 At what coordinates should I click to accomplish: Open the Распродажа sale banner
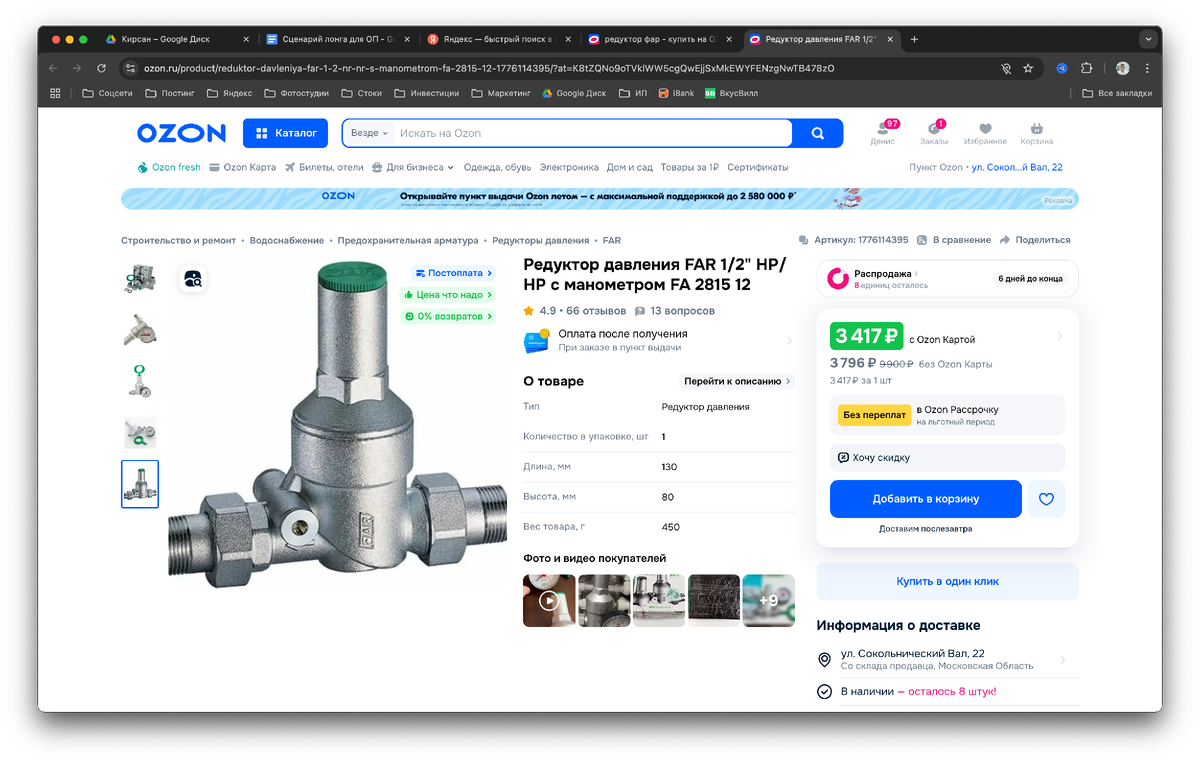click(x=947, y=279)
